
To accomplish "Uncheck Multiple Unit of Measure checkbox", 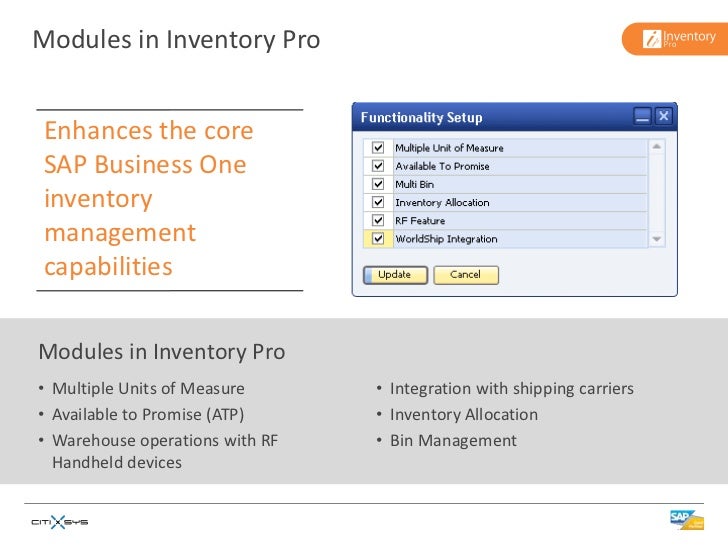I will pos(378,148).
